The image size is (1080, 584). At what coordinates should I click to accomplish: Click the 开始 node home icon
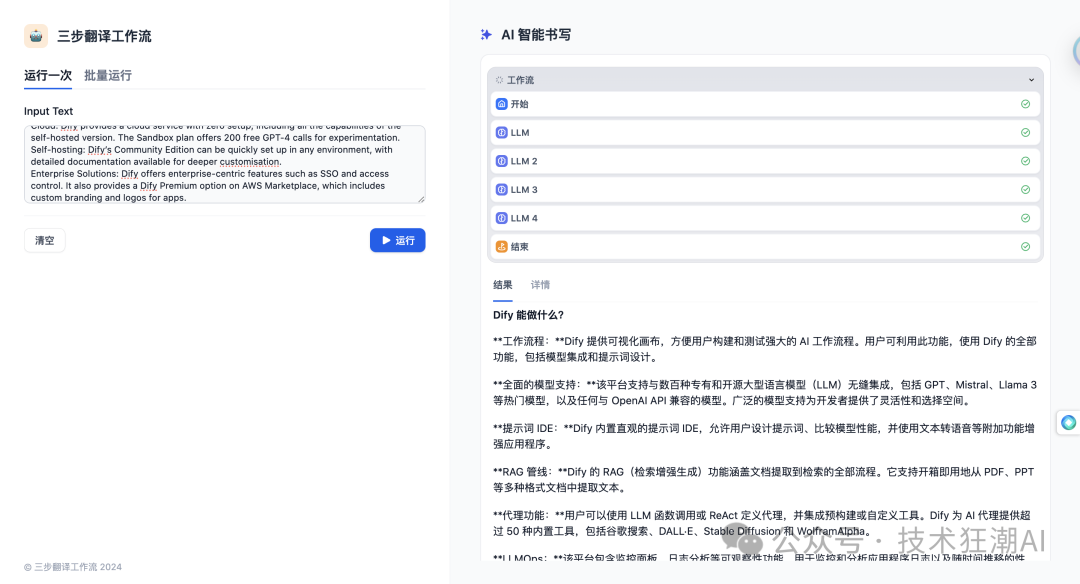(x=501, y=104)
